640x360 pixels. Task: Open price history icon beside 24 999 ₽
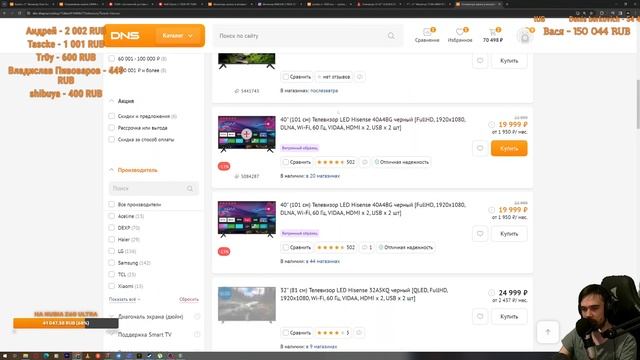point(491,293)
